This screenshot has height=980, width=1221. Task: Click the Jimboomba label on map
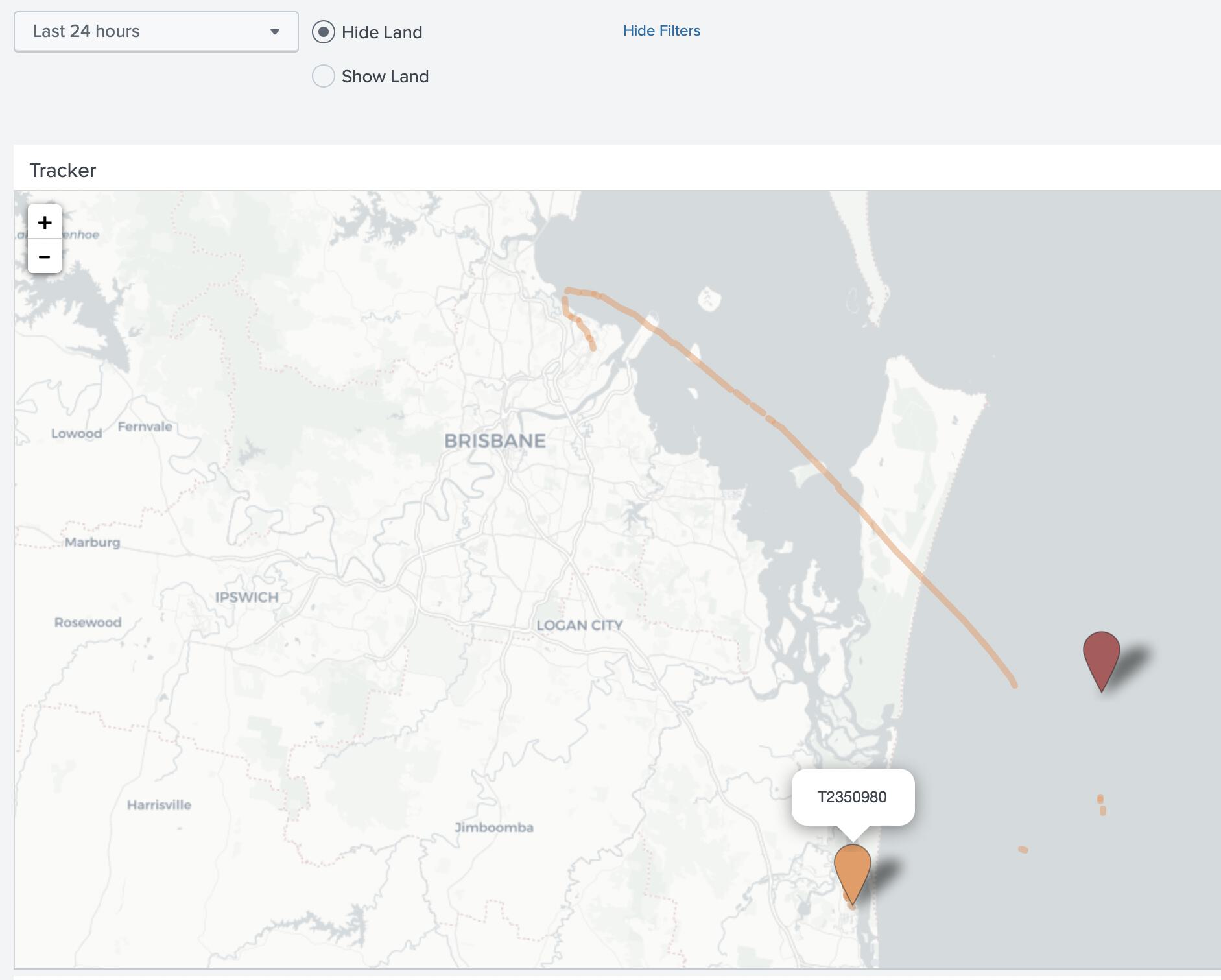click(494, 828)
